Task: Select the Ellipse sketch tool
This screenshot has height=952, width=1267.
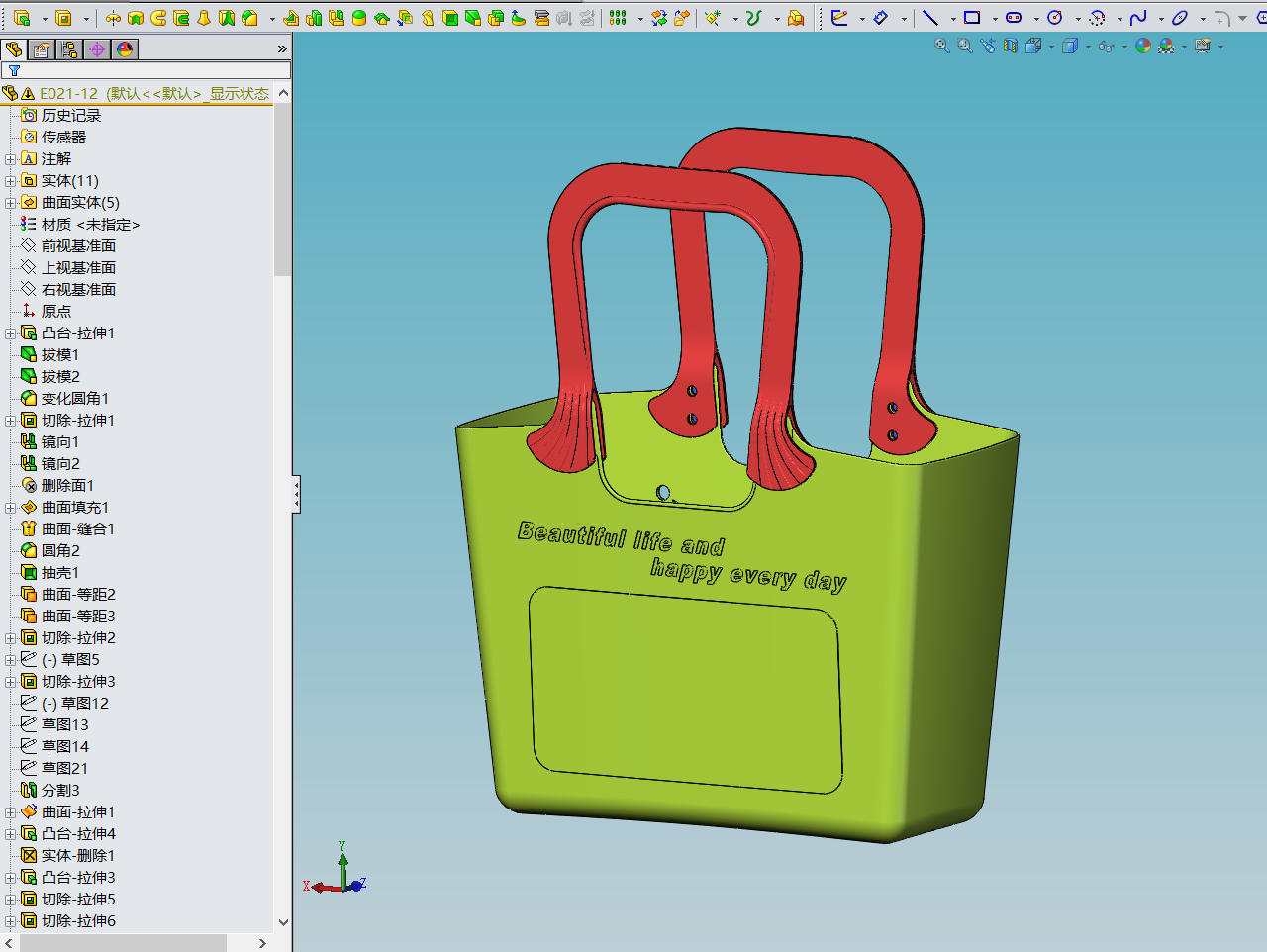Action: (1180, 18)
